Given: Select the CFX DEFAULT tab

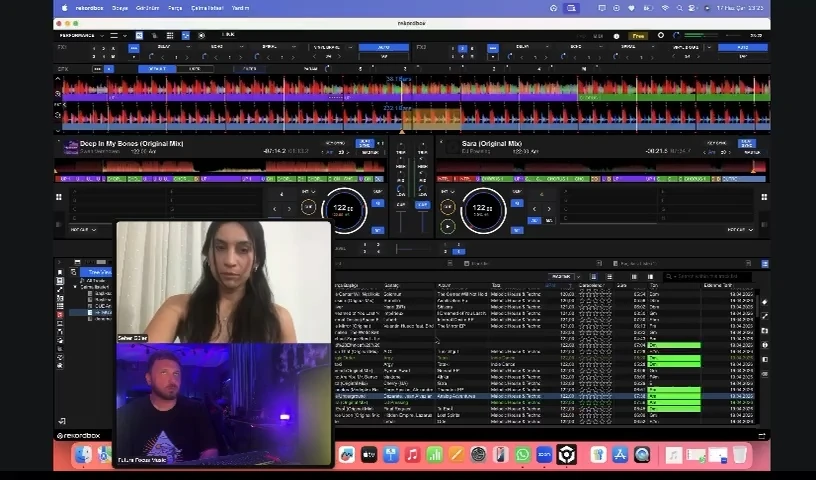Looking at the screenshot, I should click(157, 69).
